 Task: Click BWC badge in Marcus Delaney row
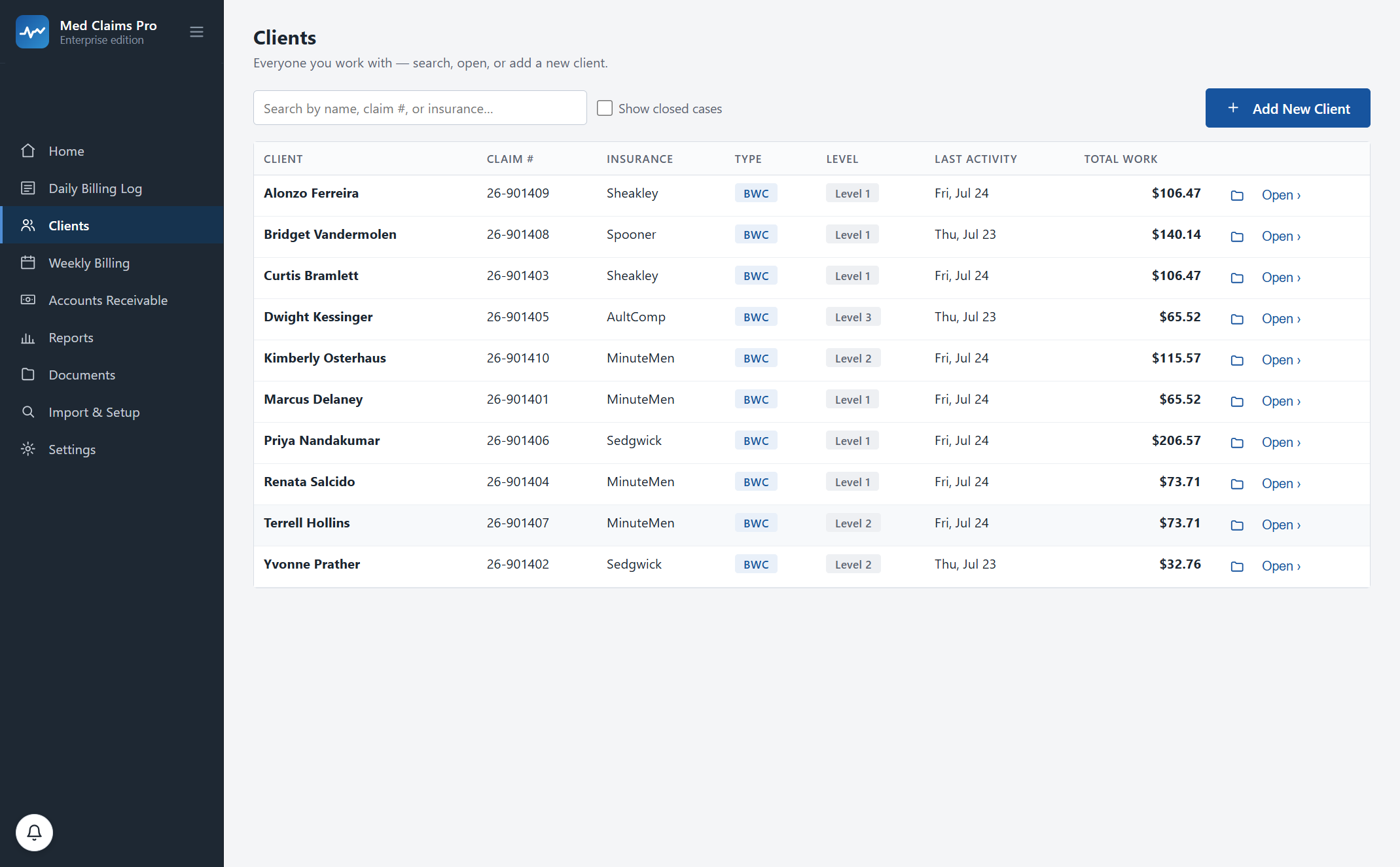(x=756, y=400)
